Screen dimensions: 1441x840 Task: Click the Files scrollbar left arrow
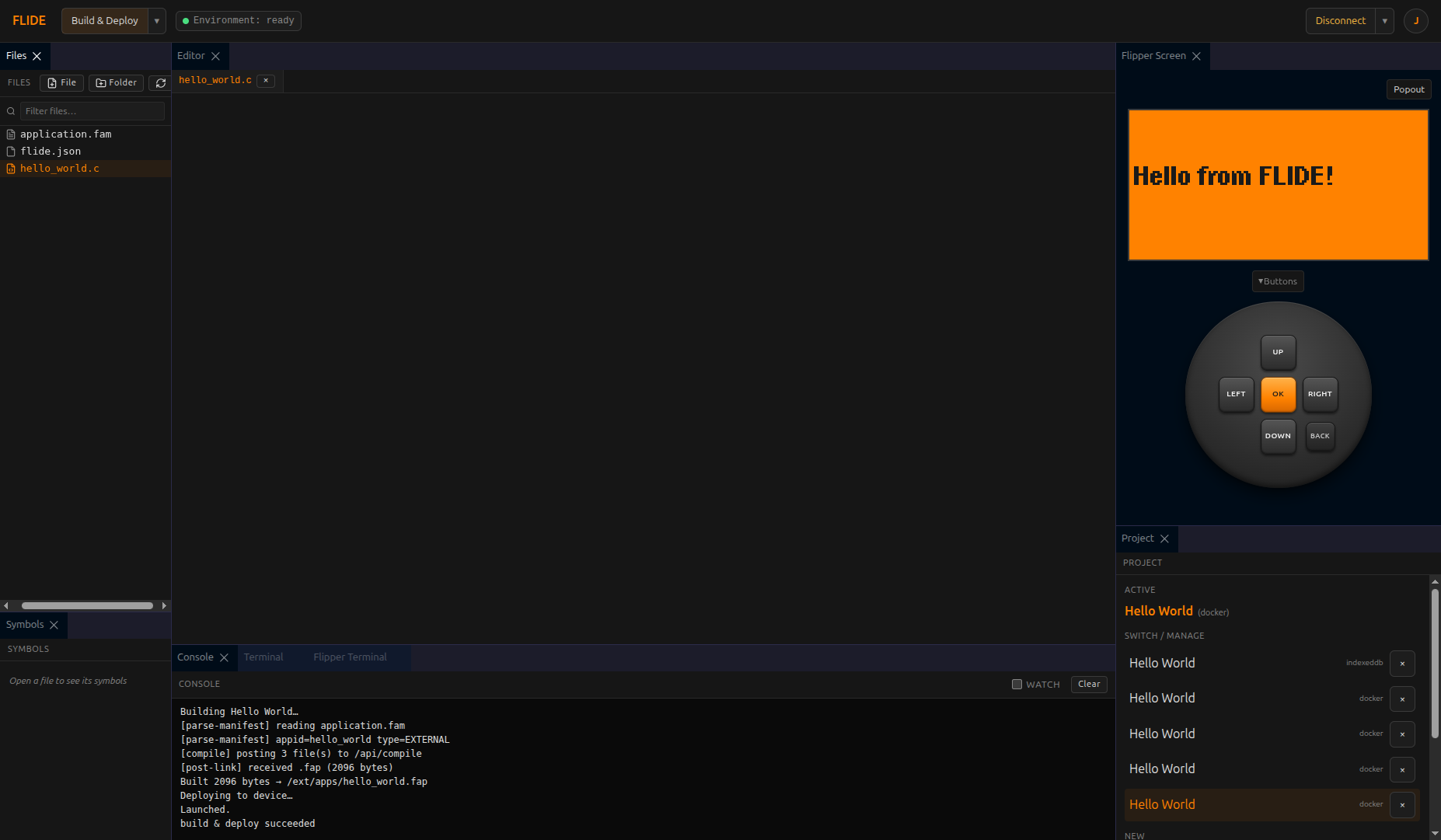5,605
